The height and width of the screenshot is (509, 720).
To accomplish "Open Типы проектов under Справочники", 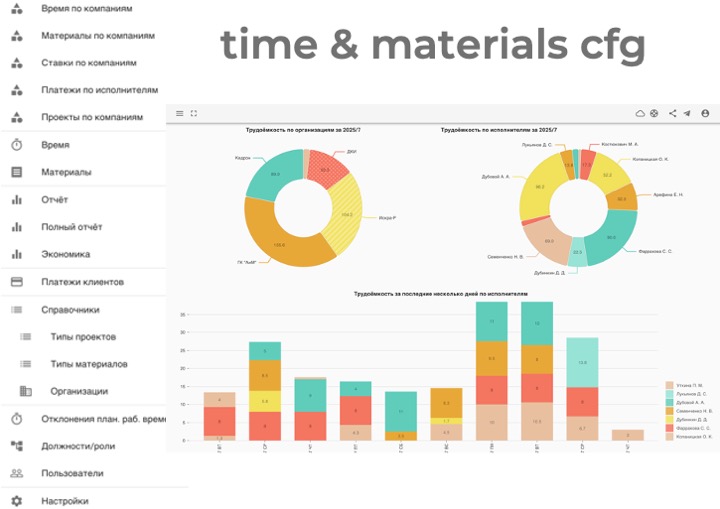I will [x=83, y=337].
